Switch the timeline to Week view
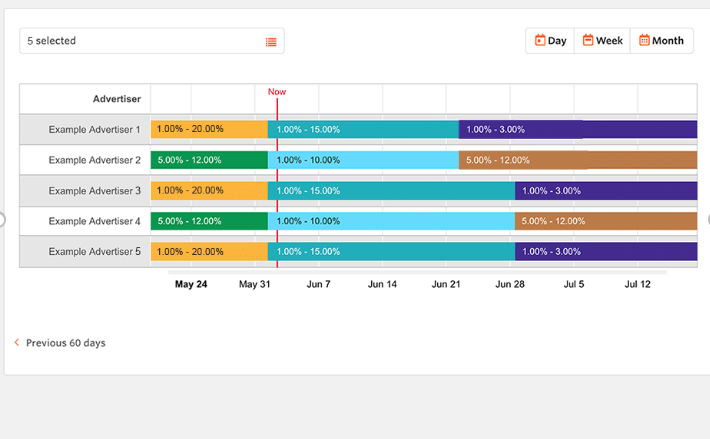Image resolution: width=710 pixels, height=439 pixels. coord(603,41)
